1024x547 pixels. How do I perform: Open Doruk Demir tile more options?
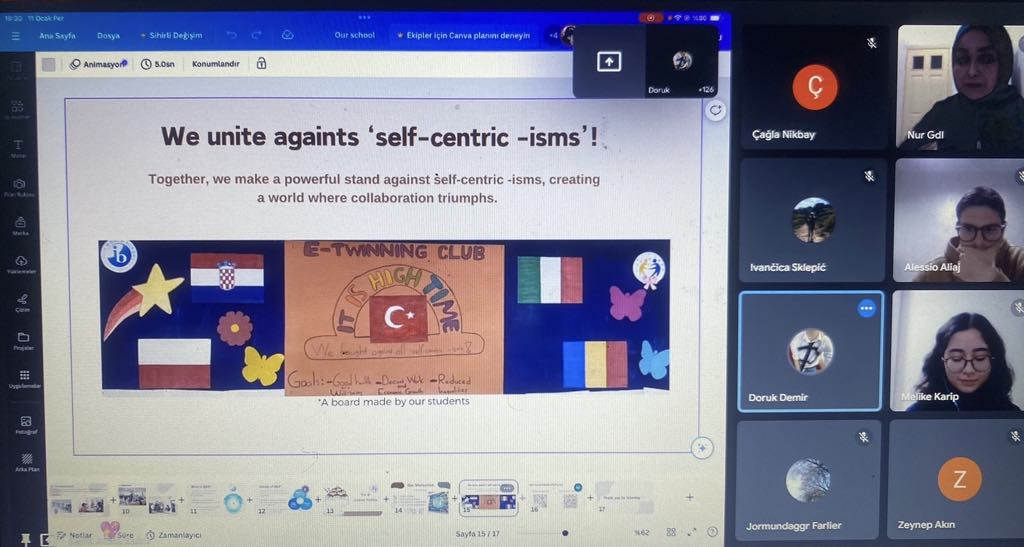coord(867,308)
